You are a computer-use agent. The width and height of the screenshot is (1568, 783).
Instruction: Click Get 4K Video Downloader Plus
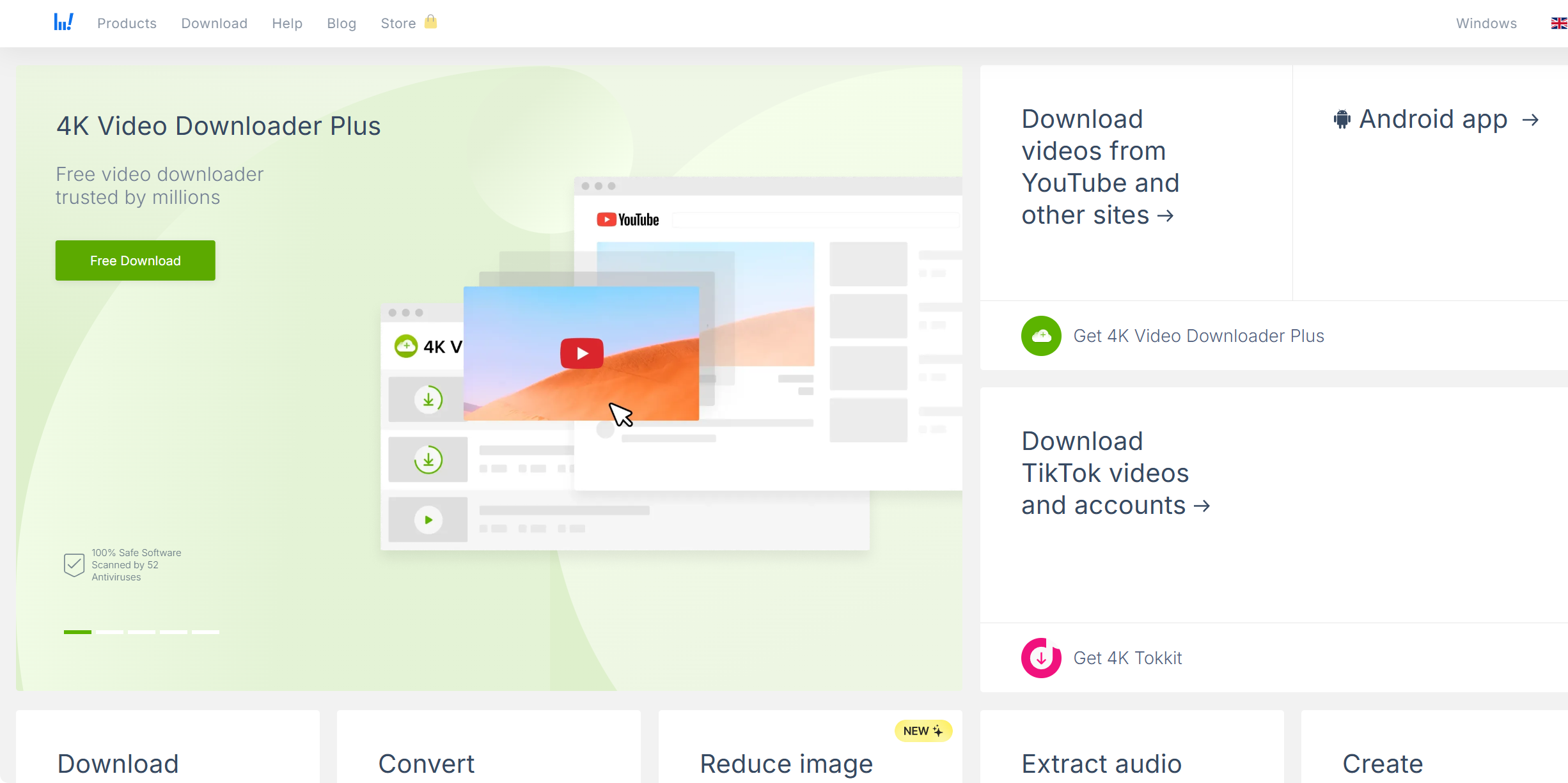[1198, 336]
